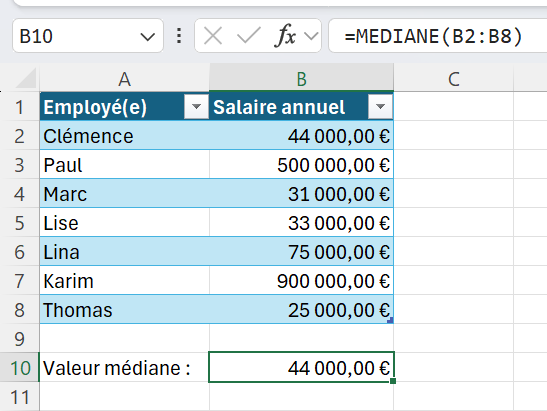The height and width of the screenshot is (411, 547).
Task: Open the Salaire annuel filter dropdown
Action: 380,107
